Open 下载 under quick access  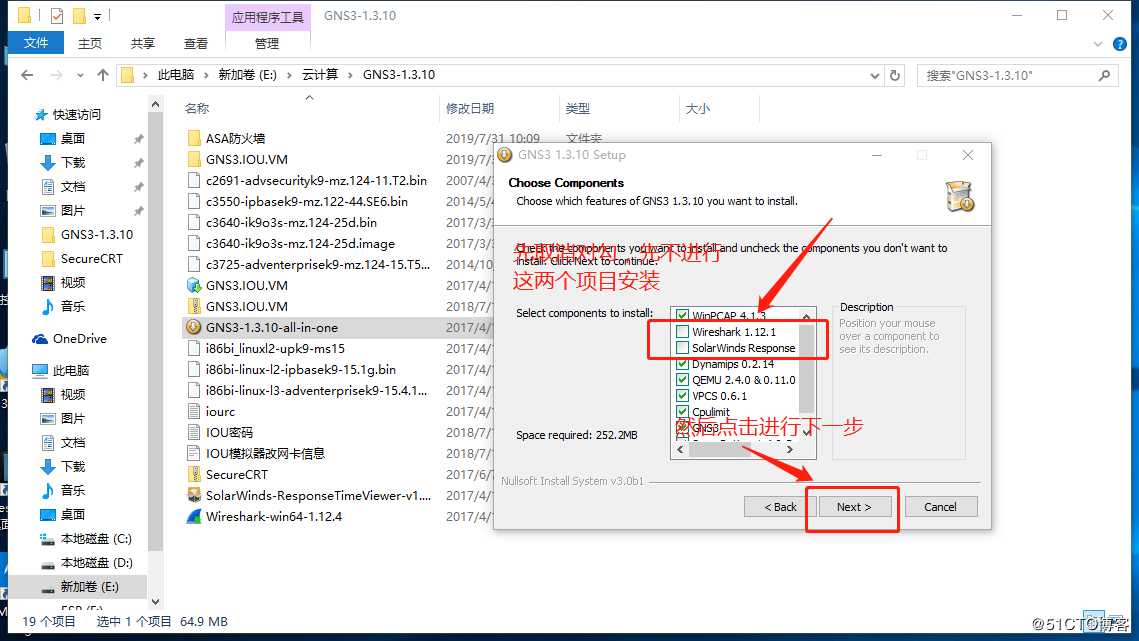tap(73, 162)
